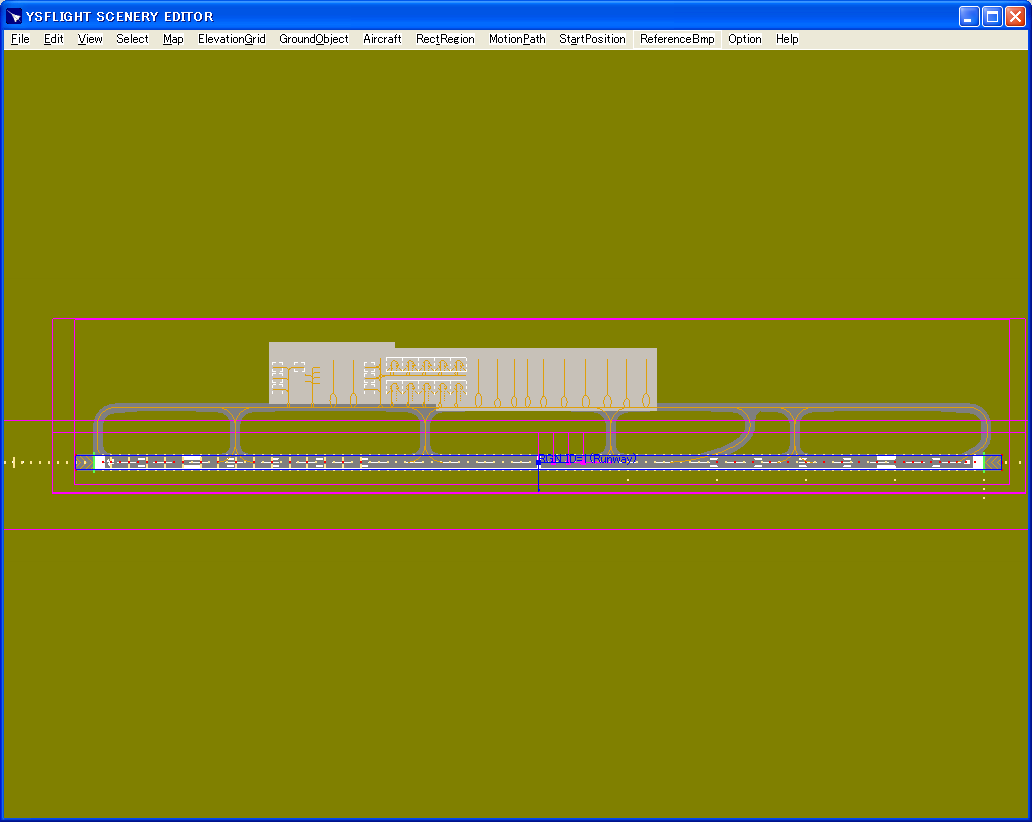Close the Scenery Editor window
This screenshot has height=822, width=1032.
click(x=1016, y=16)
